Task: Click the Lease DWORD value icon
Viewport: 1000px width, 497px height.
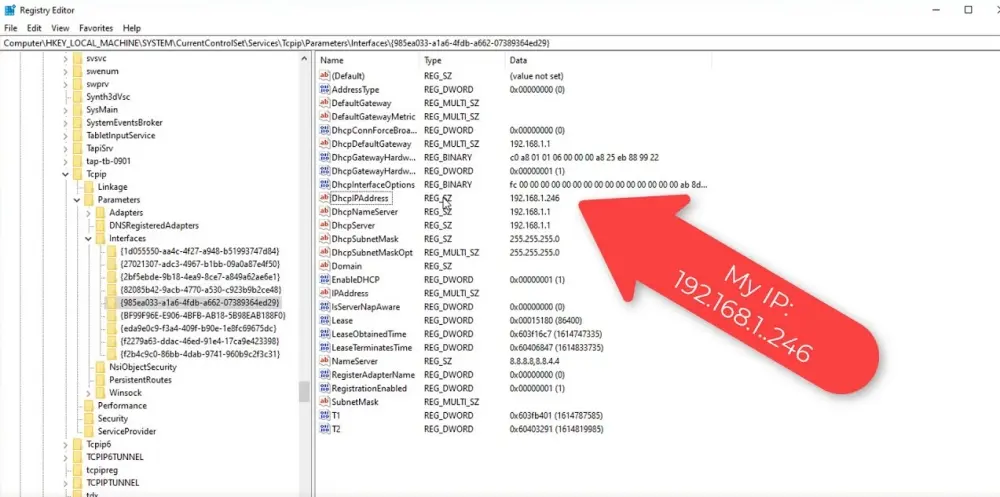Action: pyautogui.click(x=324, y=320)
